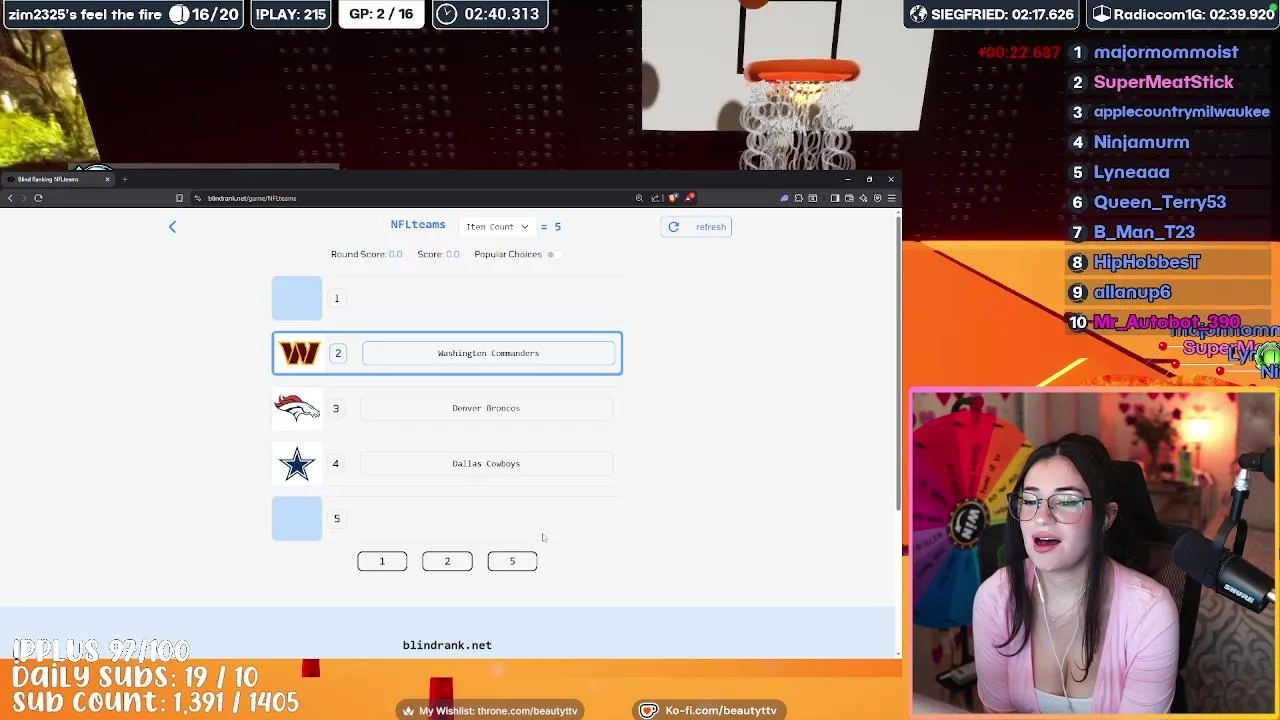
Task: Place team in rank 5 button
Action: (512, 561)
